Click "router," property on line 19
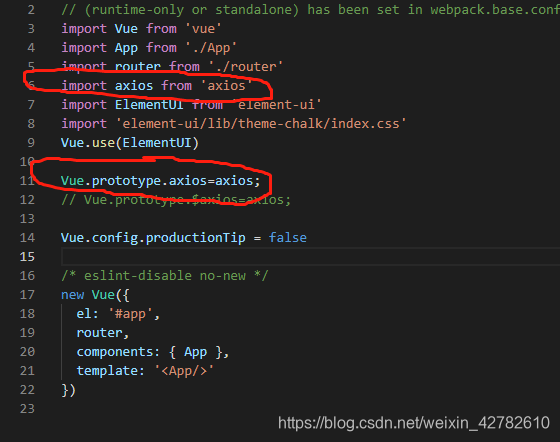 [x=103, y=333]
